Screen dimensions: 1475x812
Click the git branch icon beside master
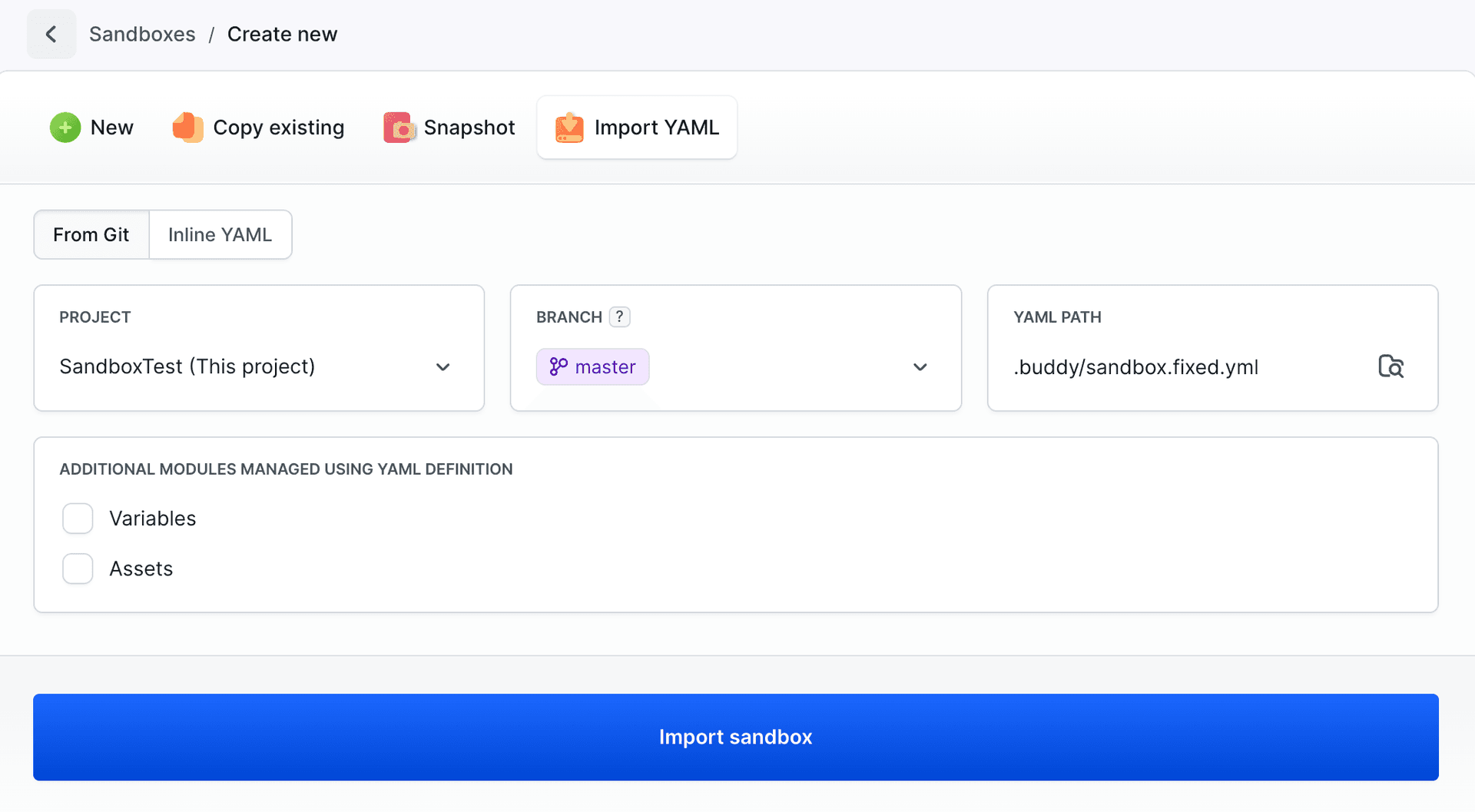[x=559, y=367]
